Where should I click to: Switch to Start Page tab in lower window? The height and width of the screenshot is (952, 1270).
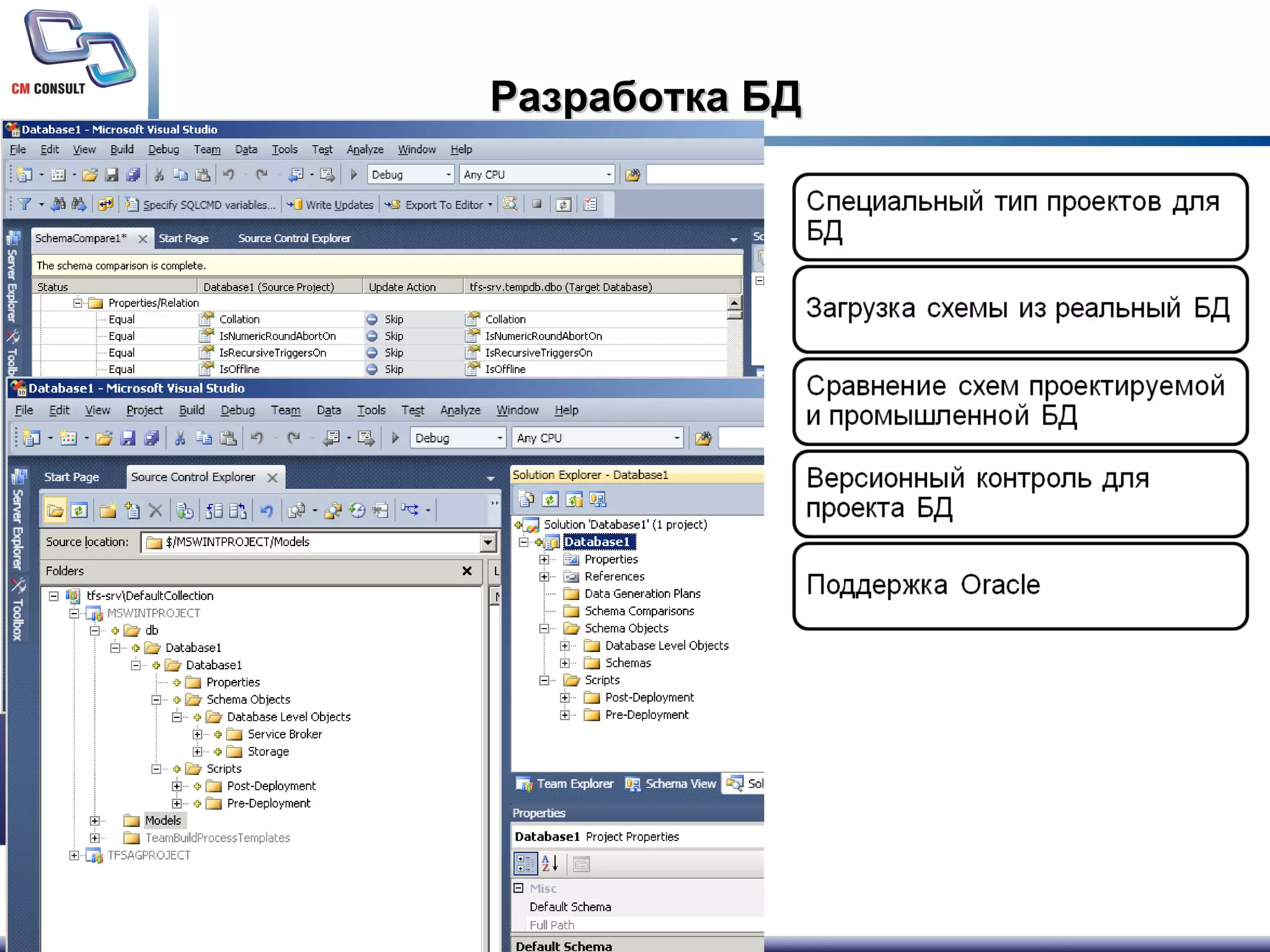tap(72, 477)
